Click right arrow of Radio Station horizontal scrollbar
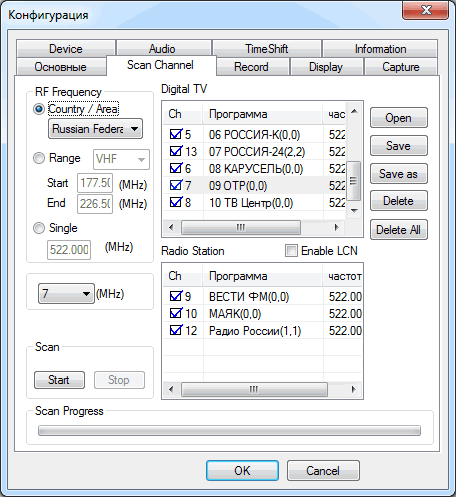This screenshot has width=456, height=497. coord(354,389)
